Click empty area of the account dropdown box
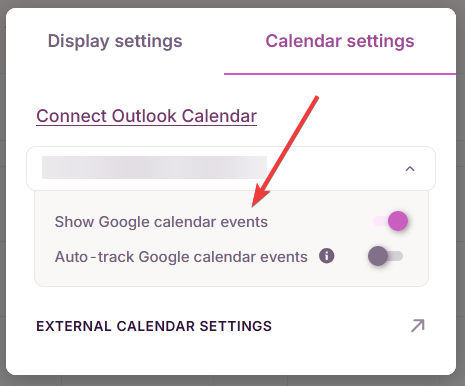 click(x=333, y=168)
